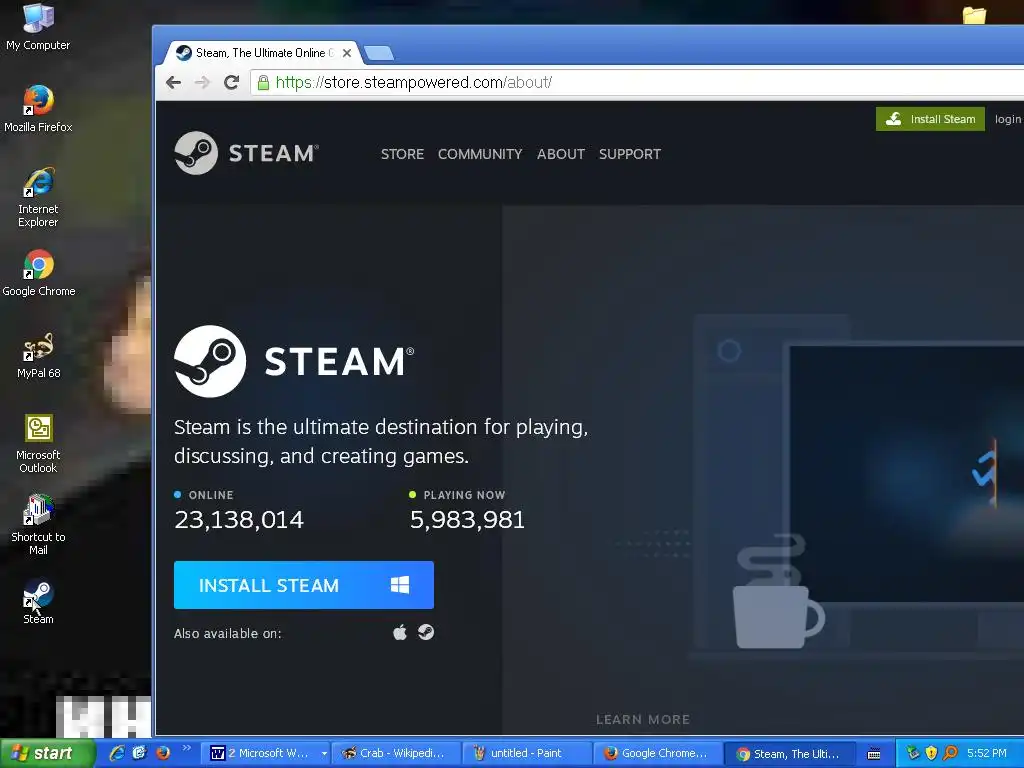Open the Windows start menu
Screen dimensions: 1024x768
click(x=47, y=754)
